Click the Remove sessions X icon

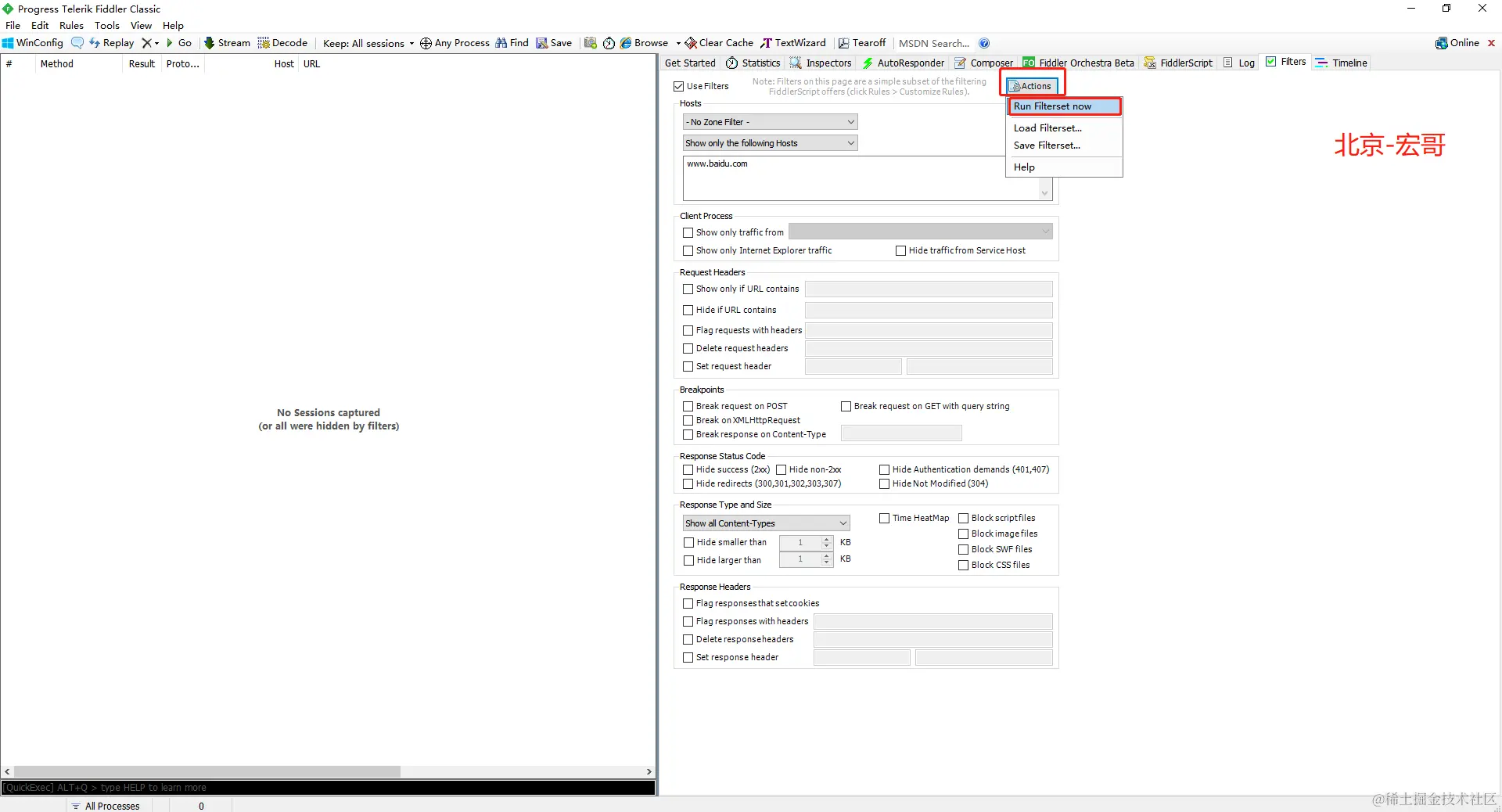tap(146, 43)
